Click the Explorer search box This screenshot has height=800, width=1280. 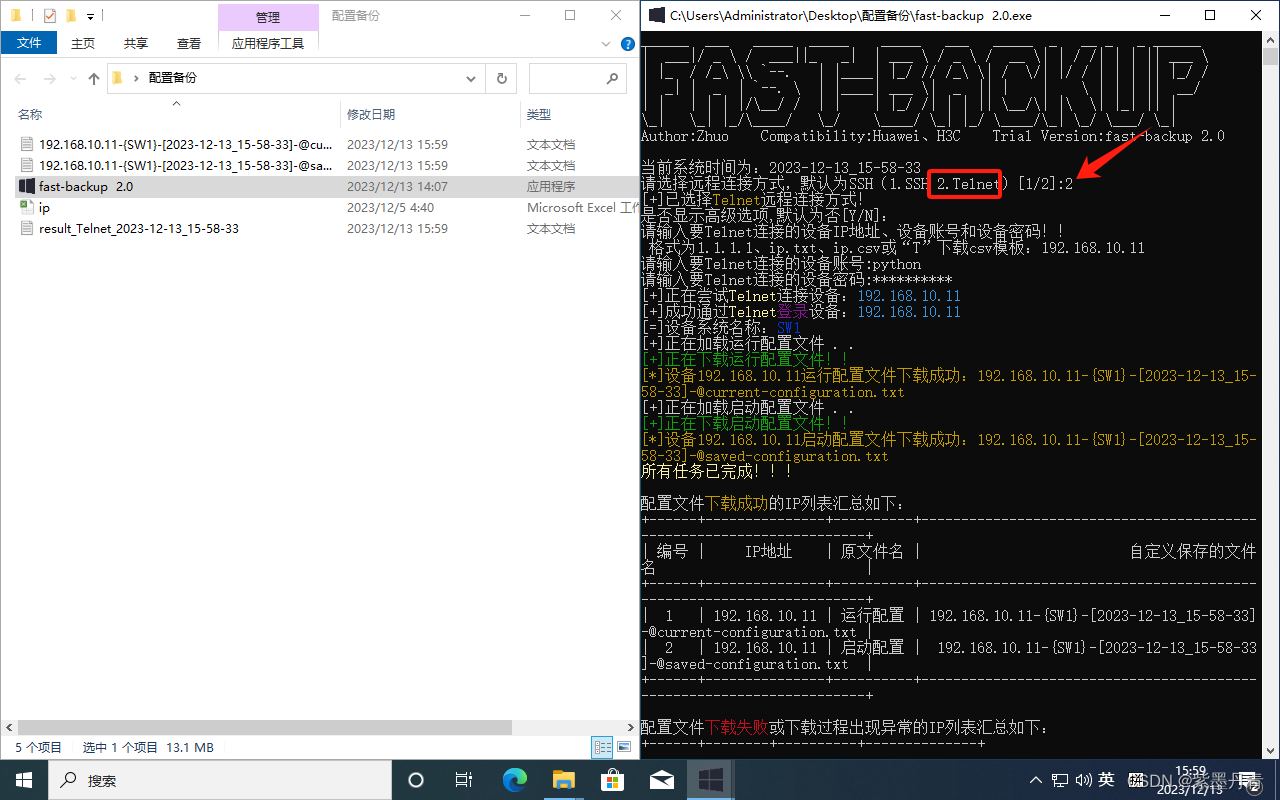(x=577, y=78)
